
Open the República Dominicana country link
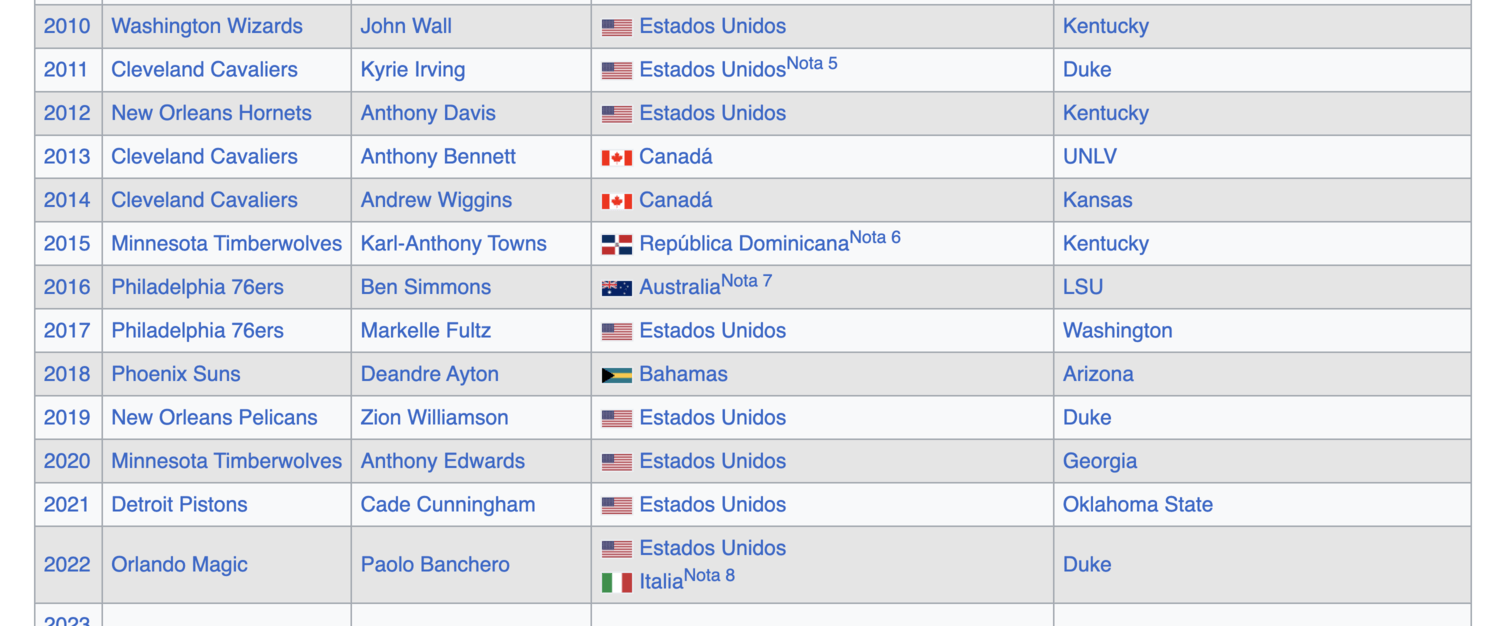[x=744, y=244]
